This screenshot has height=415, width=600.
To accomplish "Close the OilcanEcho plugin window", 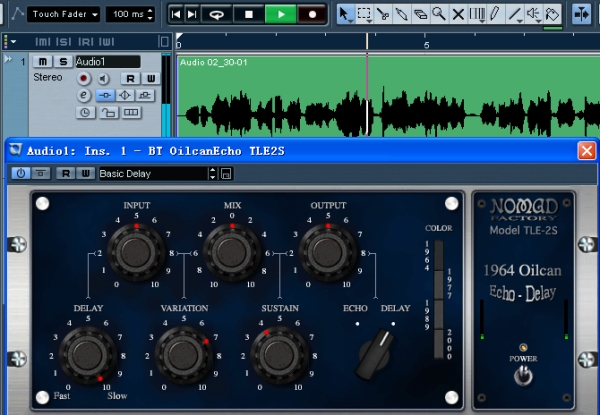I will tap(587, 151).
